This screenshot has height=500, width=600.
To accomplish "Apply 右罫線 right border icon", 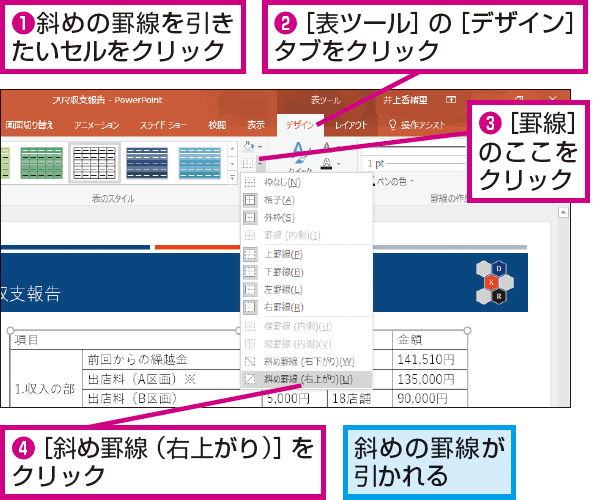I will point(250,307).
